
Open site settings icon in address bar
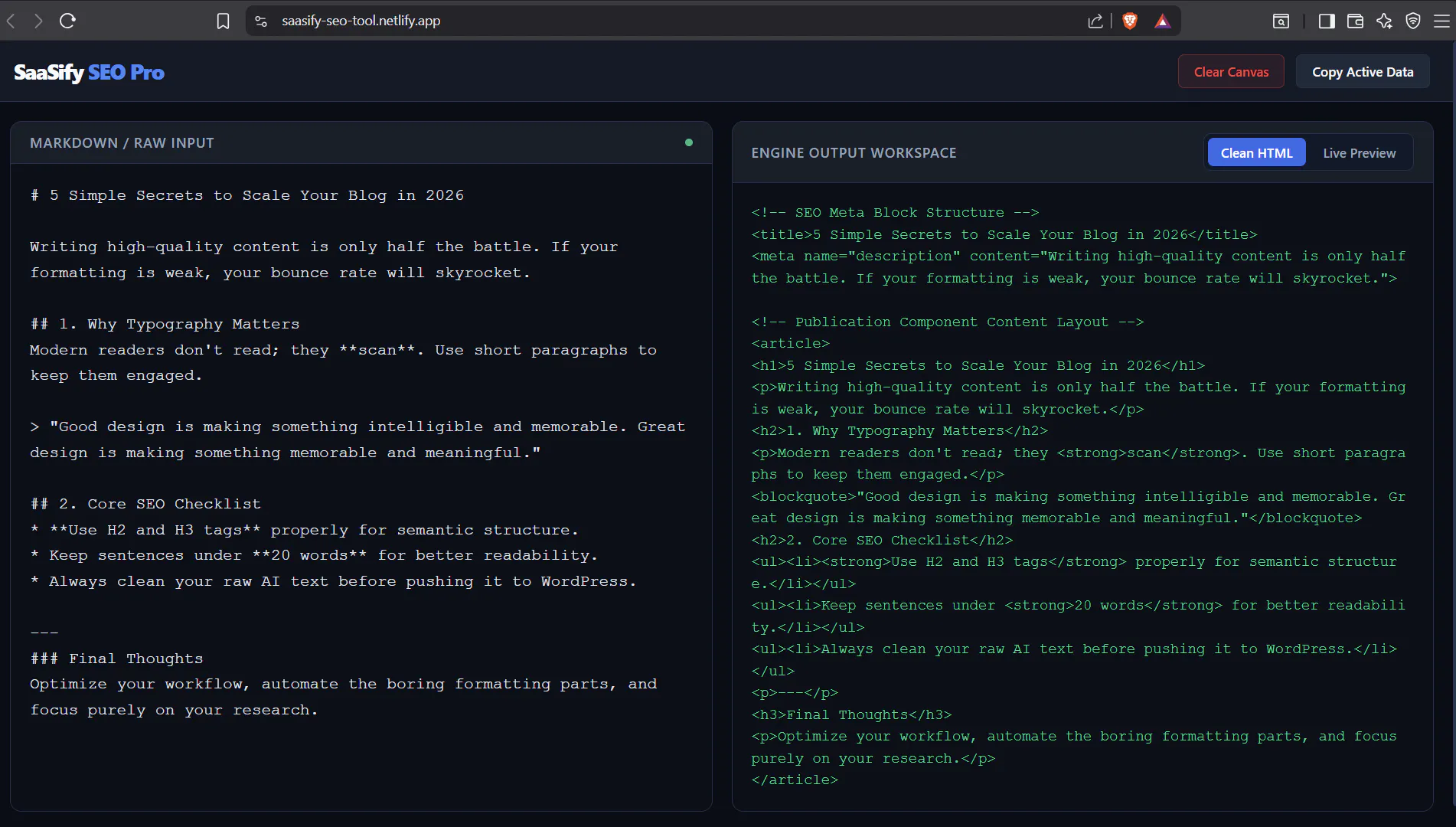pyautogui.click(x=261, y=21)
